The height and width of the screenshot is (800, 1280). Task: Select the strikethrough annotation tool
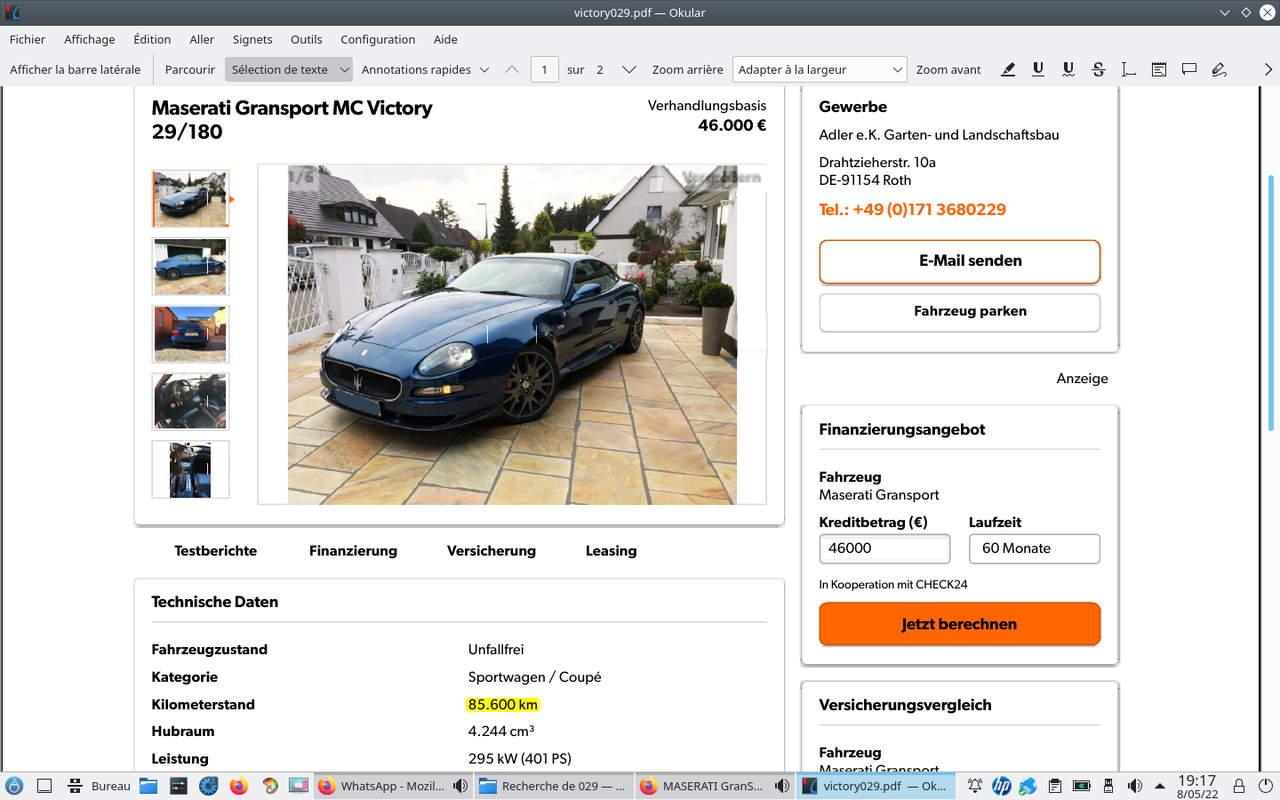click(x=1098, y=70)
